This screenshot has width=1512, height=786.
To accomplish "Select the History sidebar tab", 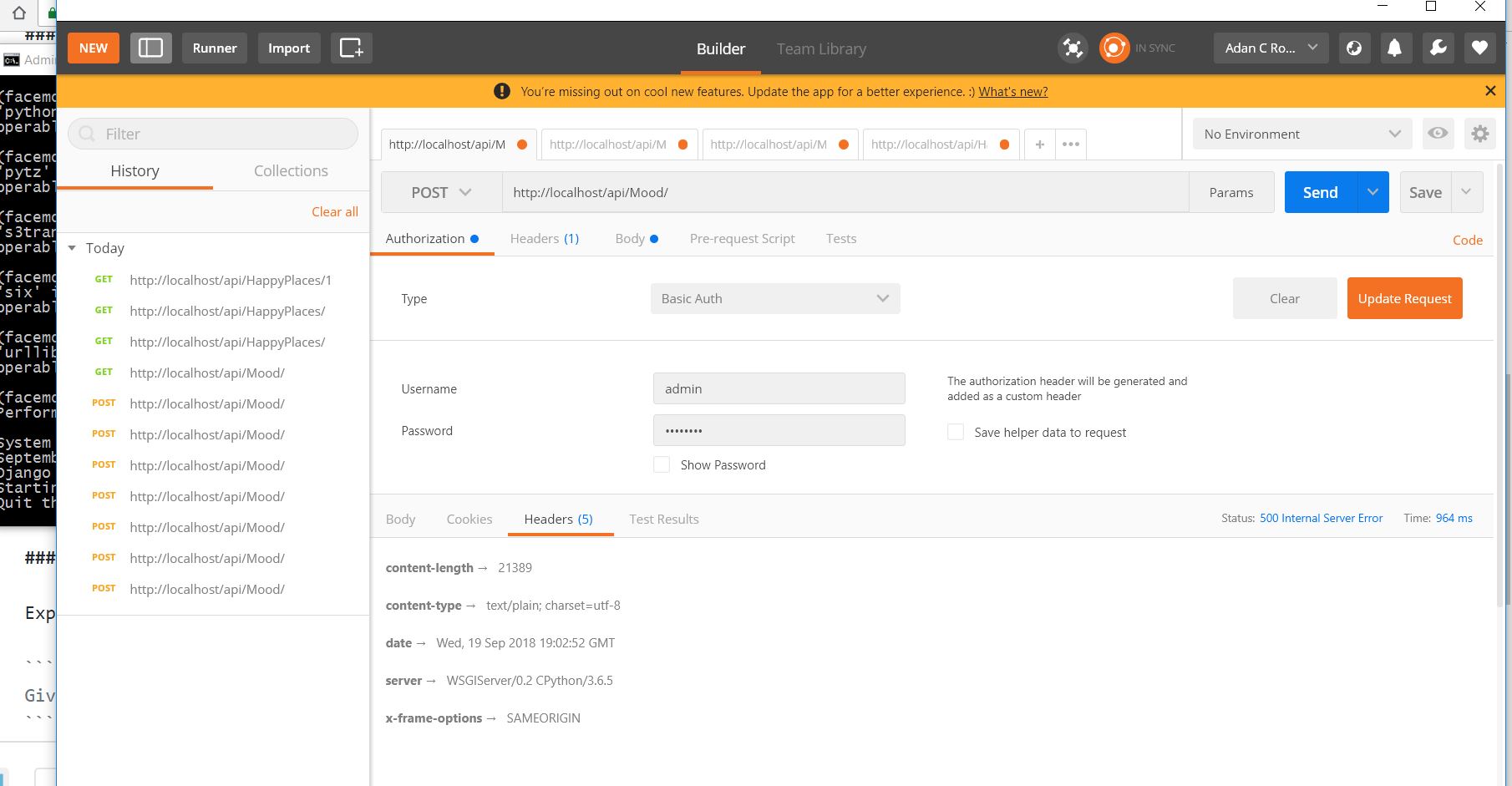I will 134,170.
